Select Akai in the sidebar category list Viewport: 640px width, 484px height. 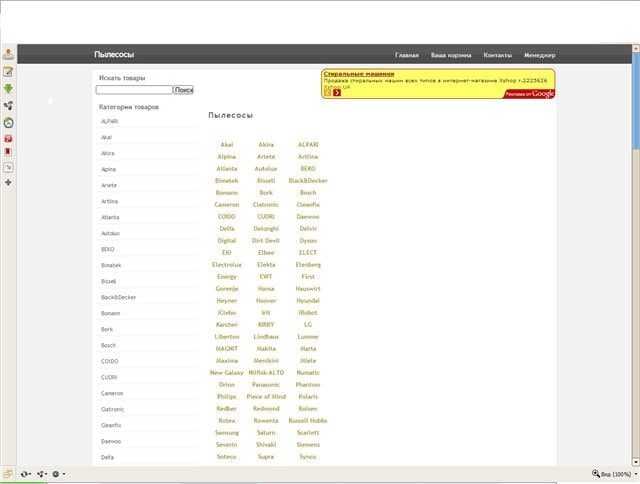click(x=106, y=138)
